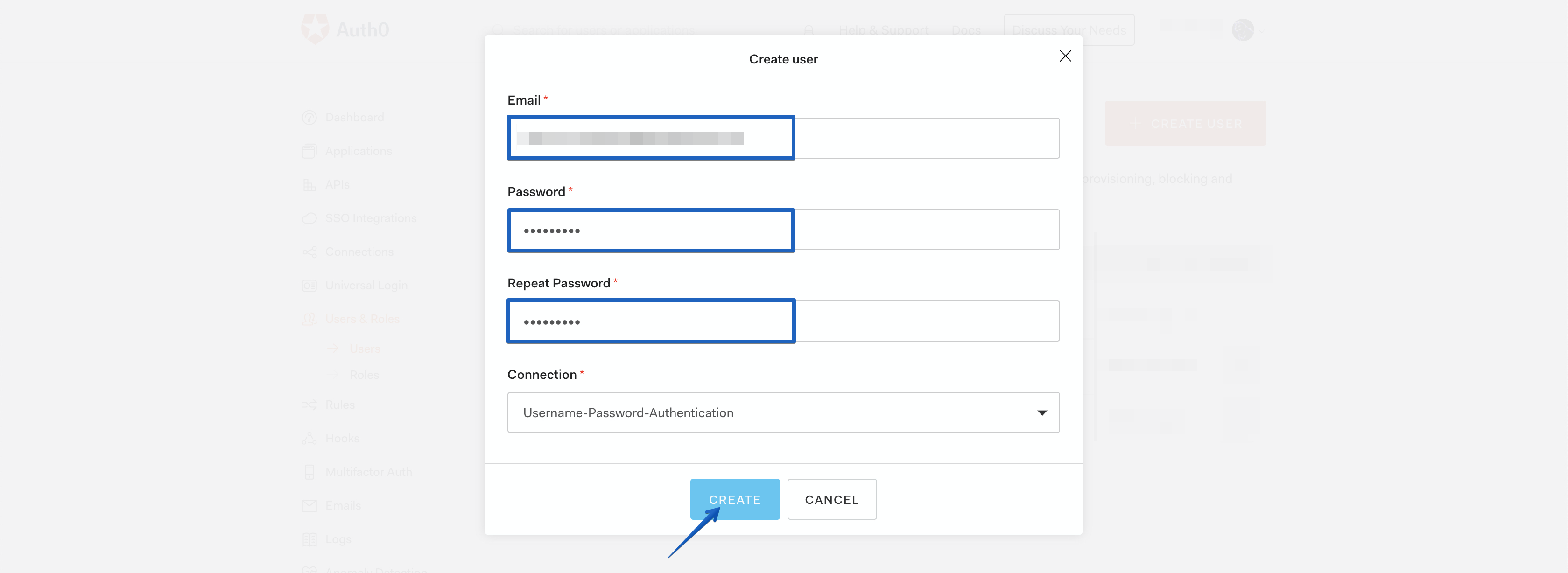Viewport: 1568px width, 573px height.
Task: Open Connections via its sidebar icon
Action: click(310, 251)
